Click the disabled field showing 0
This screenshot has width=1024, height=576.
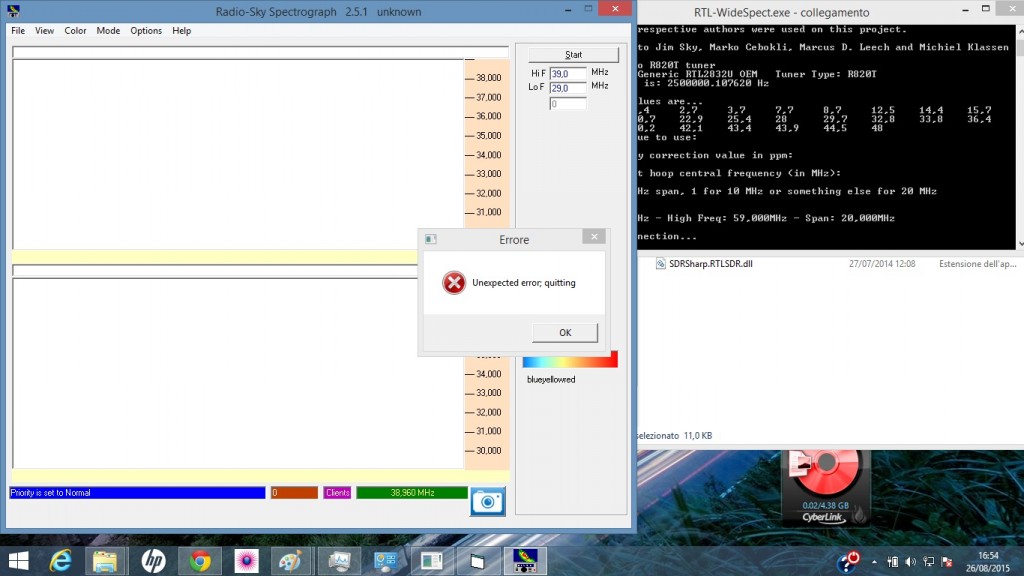click(x=568, y=103)
